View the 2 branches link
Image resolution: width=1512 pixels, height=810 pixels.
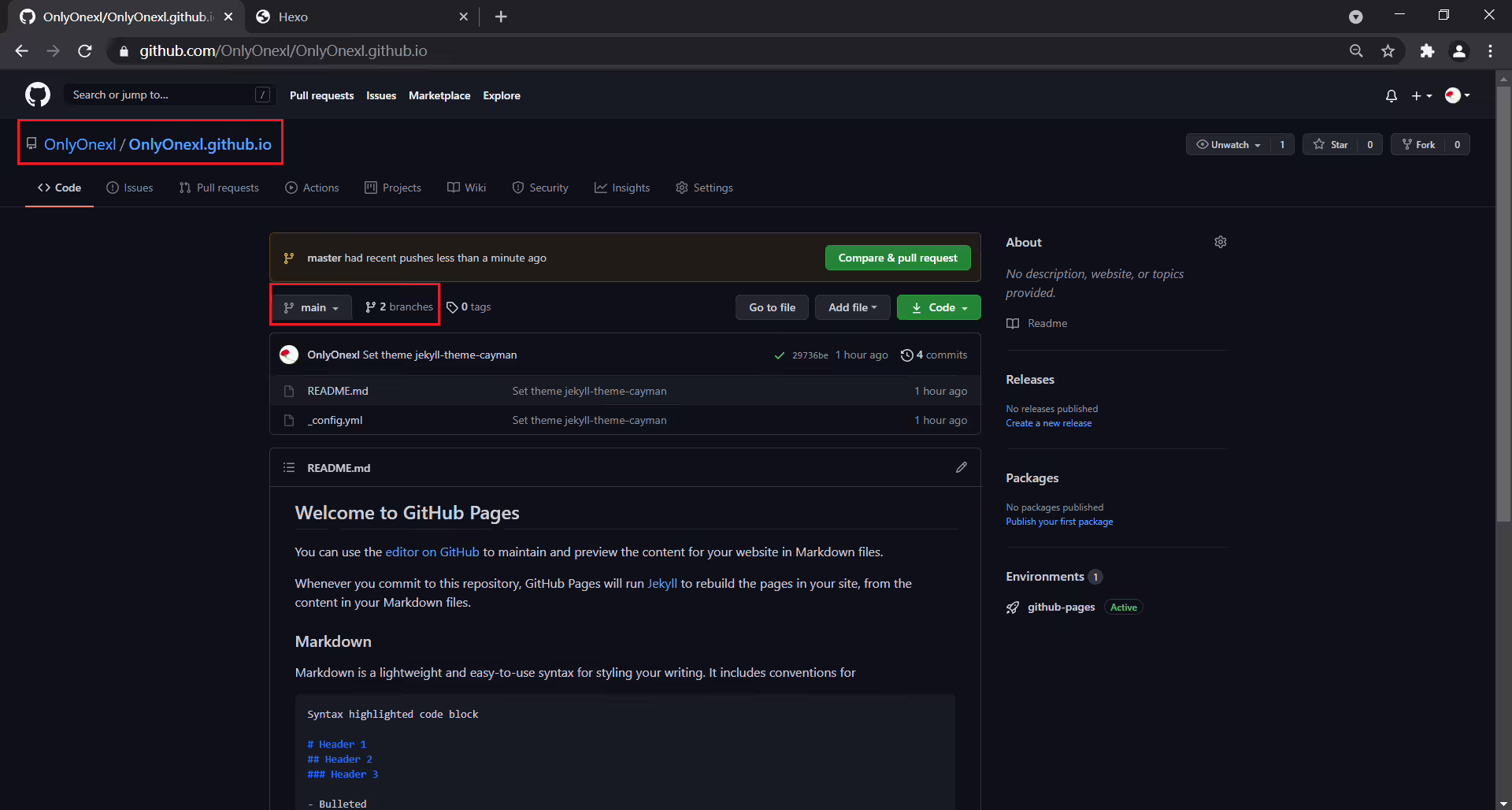[399, 307]
